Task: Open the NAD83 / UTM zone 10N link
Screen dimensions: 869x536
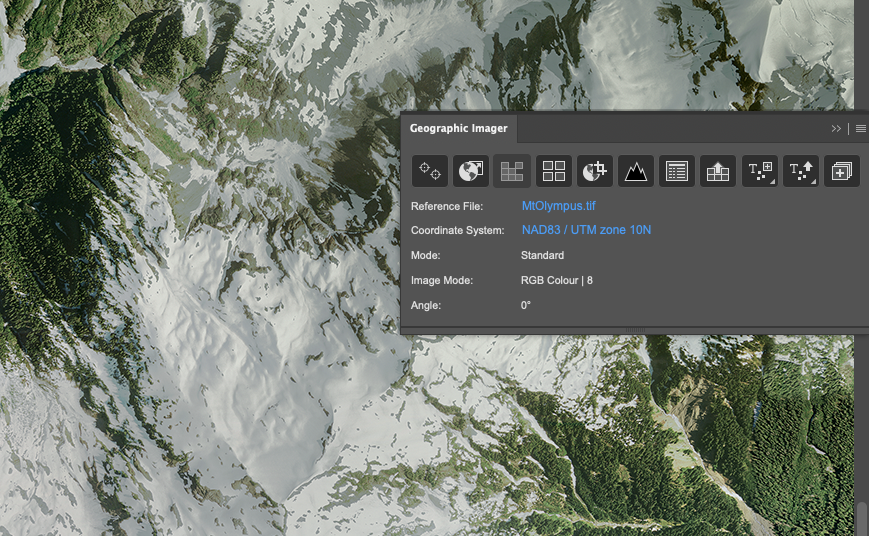Action: tap(586, 230)
